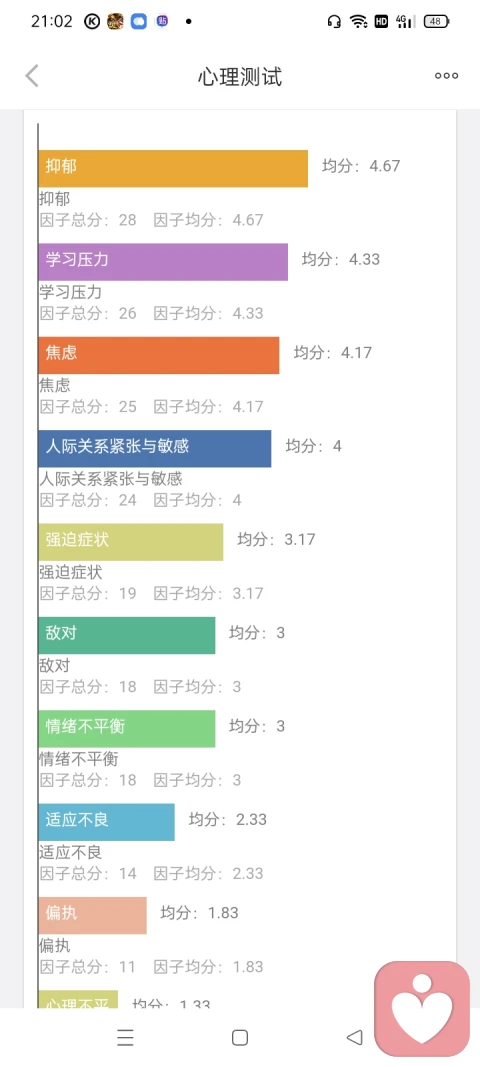This screenshot has width=480, height=1067.
Task: Tap the battery indicator icon
Action: (436, 21)
